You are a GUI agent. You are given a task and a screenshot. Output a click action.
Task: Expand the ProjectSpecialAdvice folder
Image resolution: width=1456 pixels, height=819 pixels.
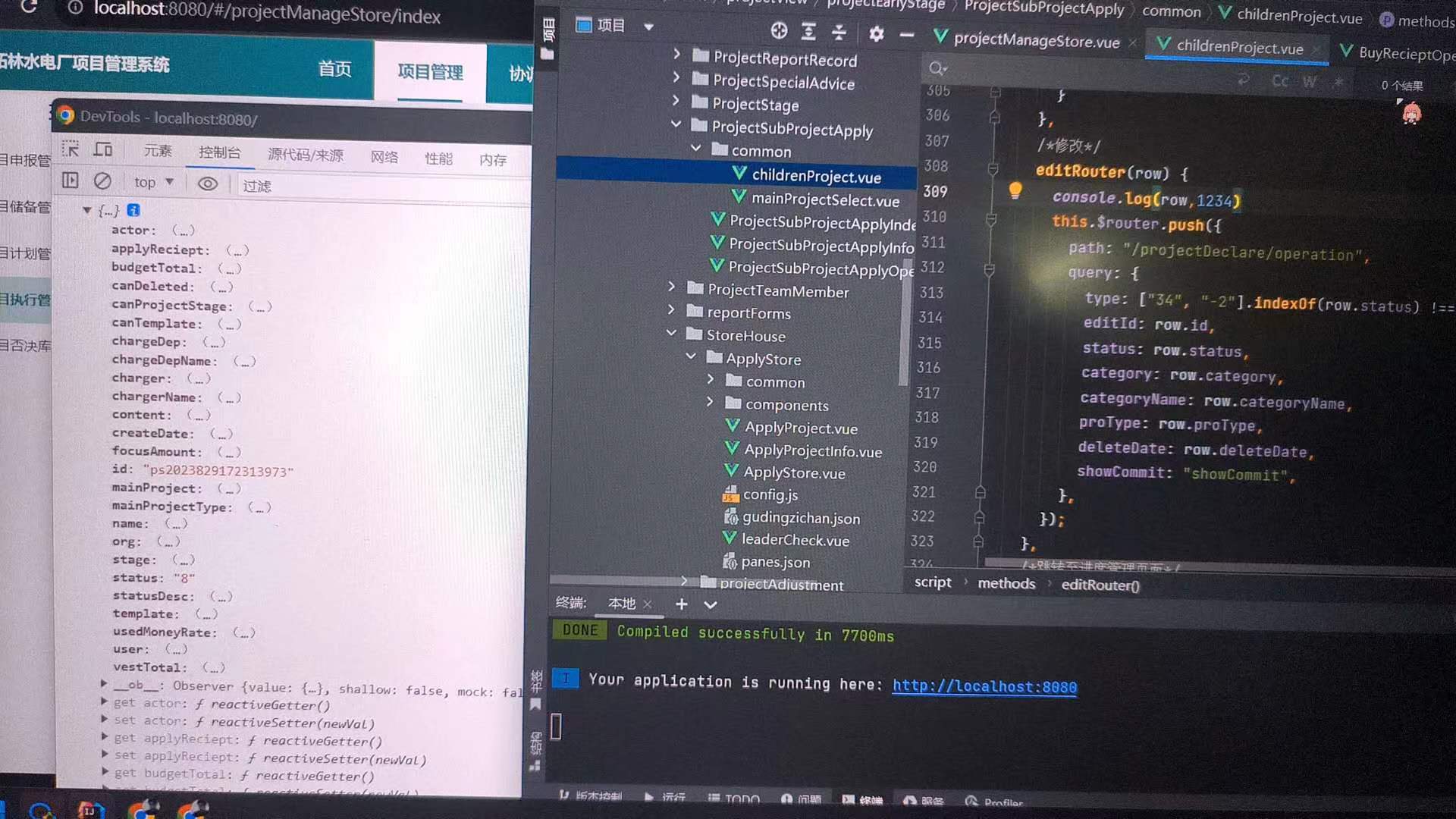coord(676,77)
